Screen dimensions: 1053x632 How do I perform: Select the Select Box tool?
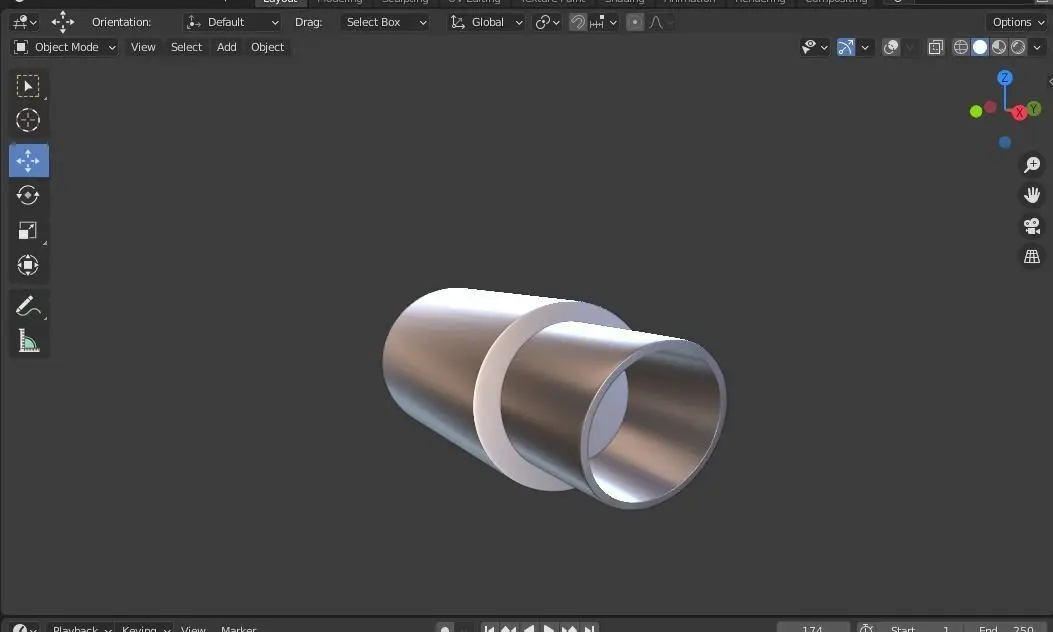pos(28,86)
